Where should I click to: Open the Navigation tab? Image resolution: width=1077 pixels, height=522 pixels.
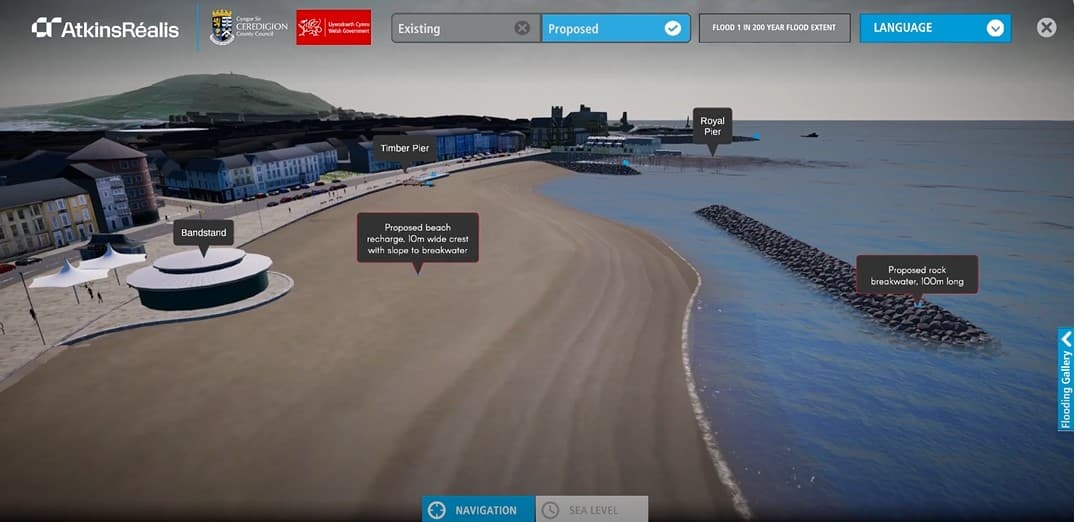pyautogui.click(x=478, y=510)
